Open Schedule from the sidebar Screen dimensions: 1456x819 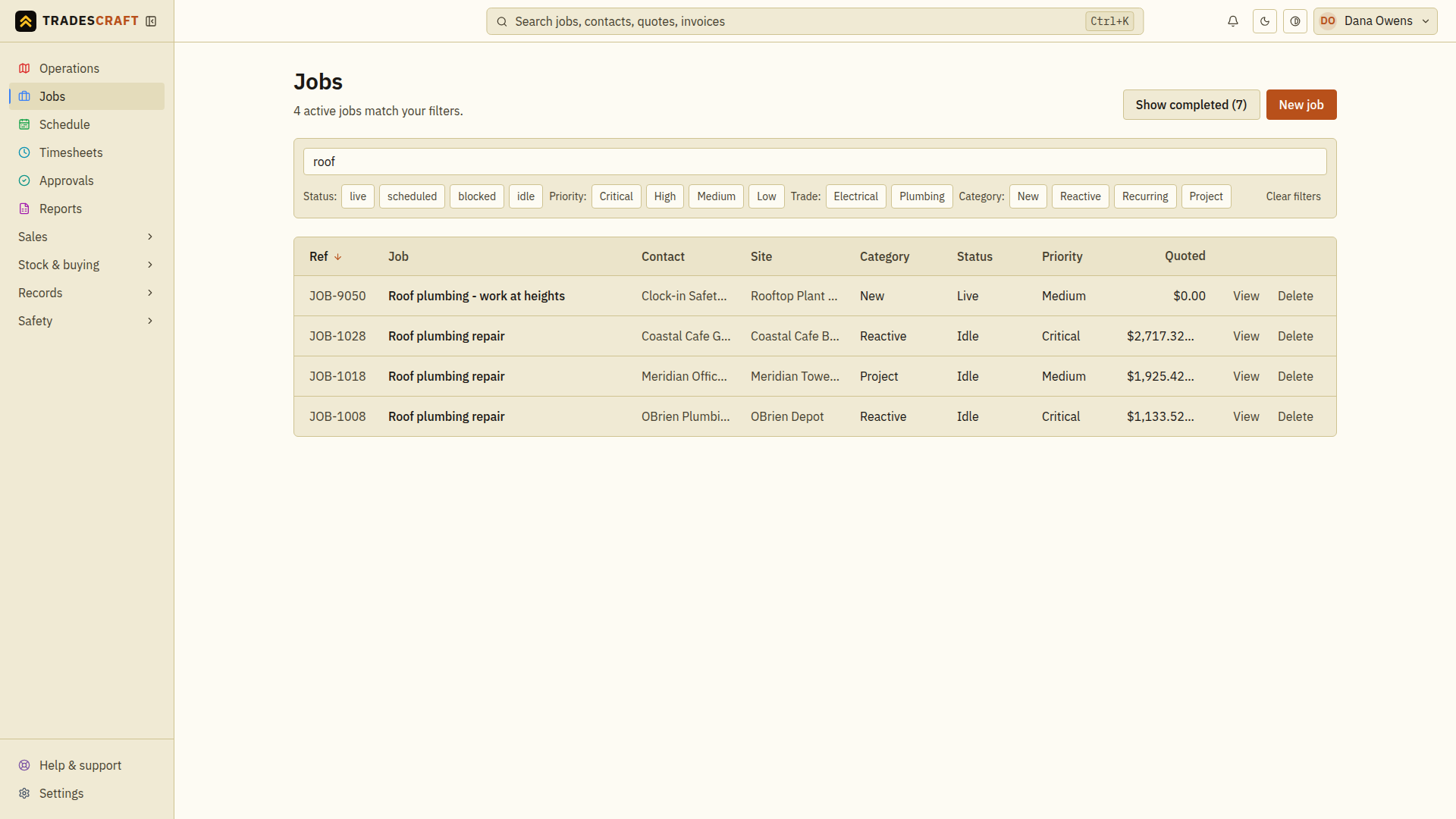coord(86,124)
